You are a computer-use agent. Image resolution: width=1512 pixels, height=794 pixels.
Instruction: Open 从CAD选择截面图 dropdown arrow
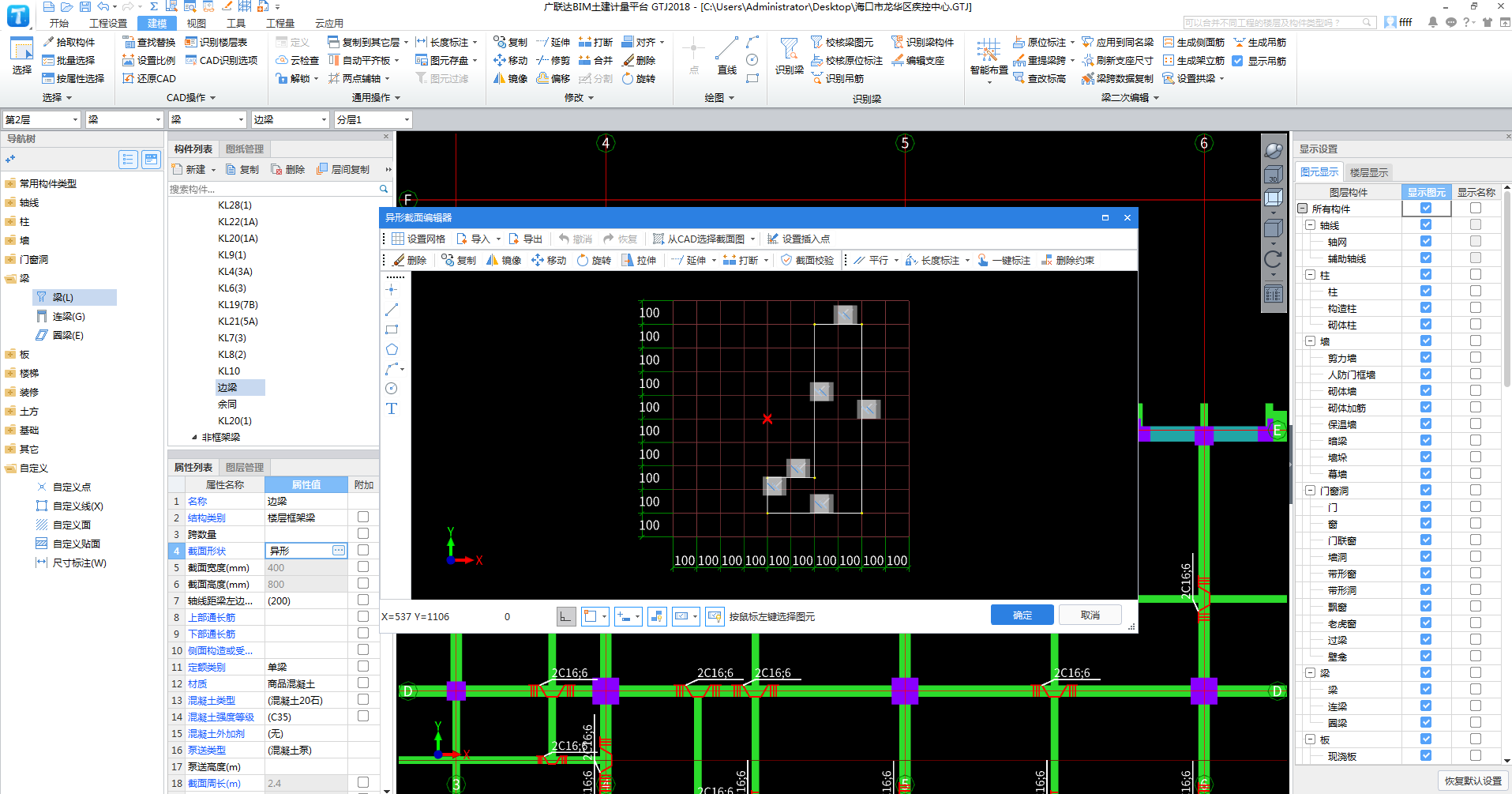click(x=753, y=239)
